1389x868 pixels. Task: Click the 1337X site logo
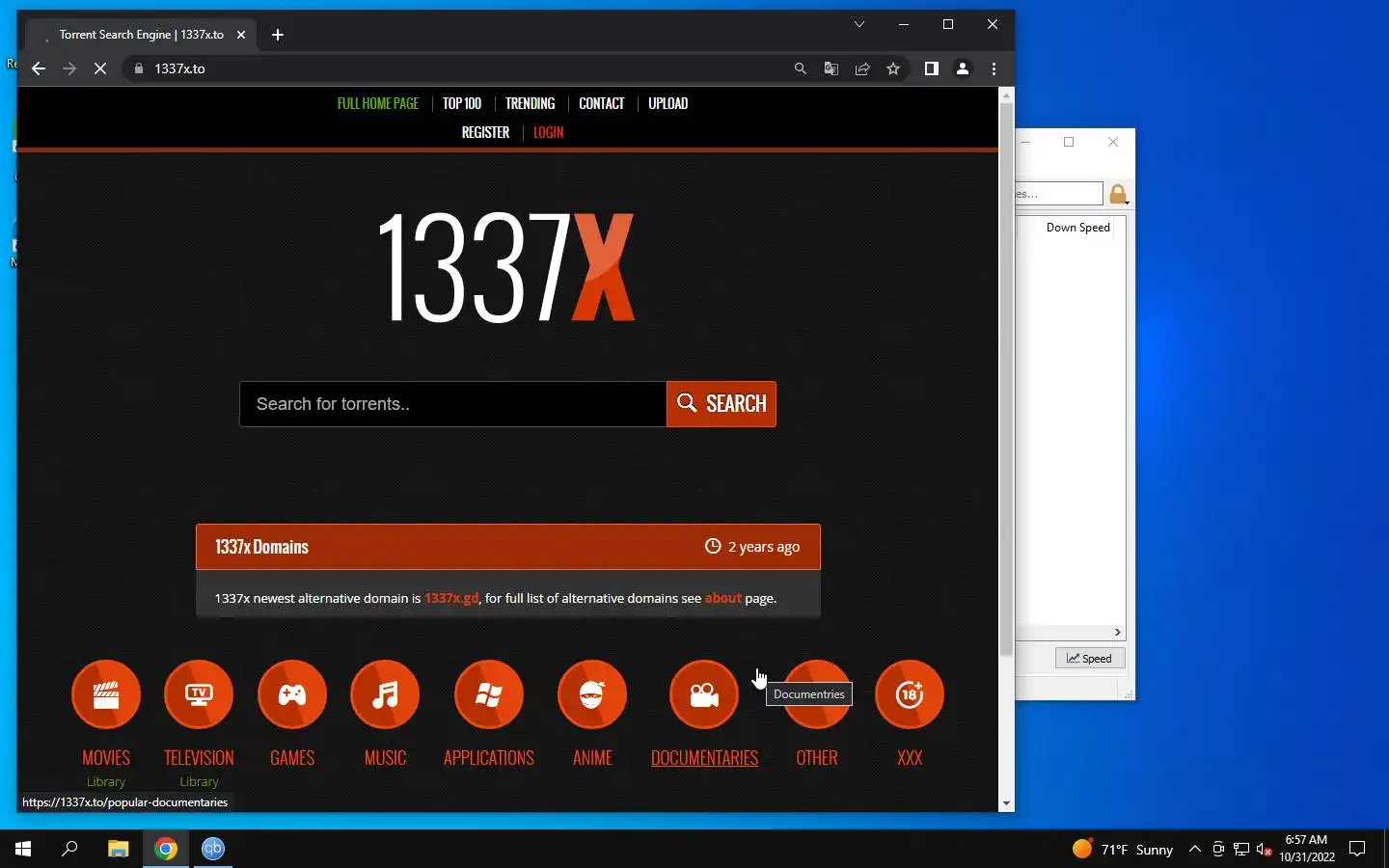pyautogui.click(x=505, y=267)
